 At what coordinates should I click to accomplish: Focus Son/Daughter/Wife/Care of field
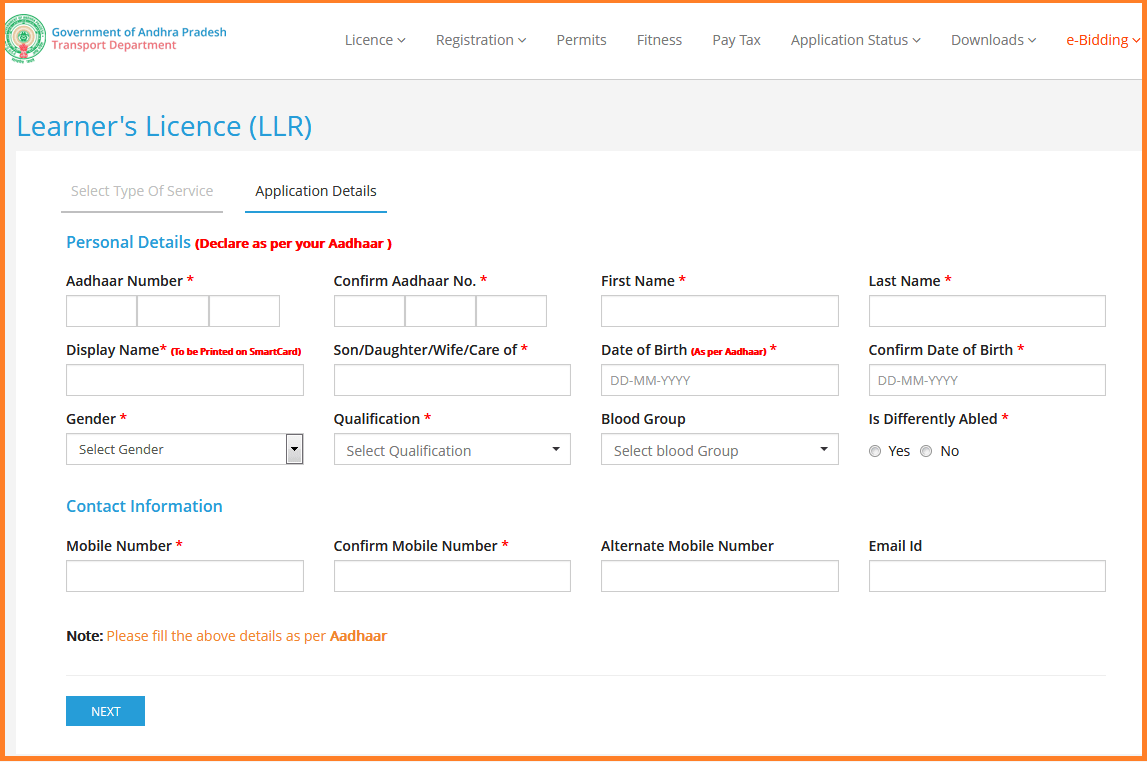pos(452,380)
